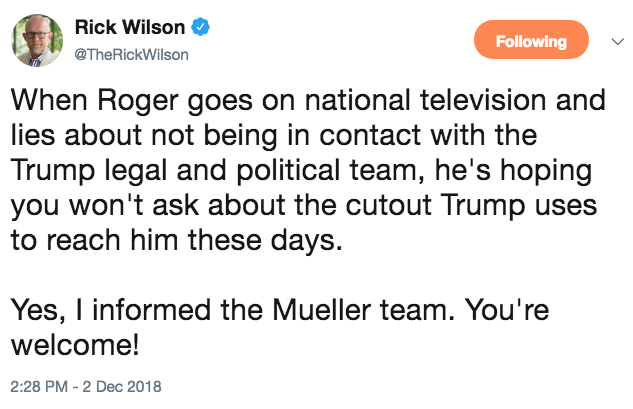Click the word Roger in the tweet

tap(138, 101)
